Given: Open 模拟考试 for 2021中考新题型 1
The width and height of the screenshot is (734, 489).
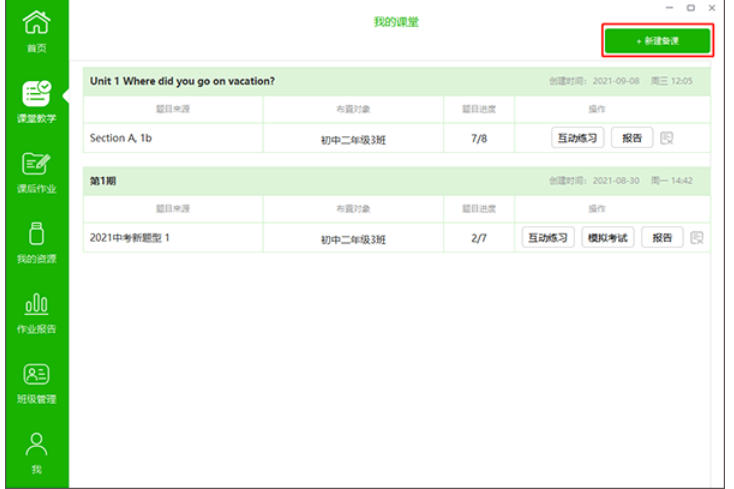Looking at the screenshot, I should click(607, 238).
